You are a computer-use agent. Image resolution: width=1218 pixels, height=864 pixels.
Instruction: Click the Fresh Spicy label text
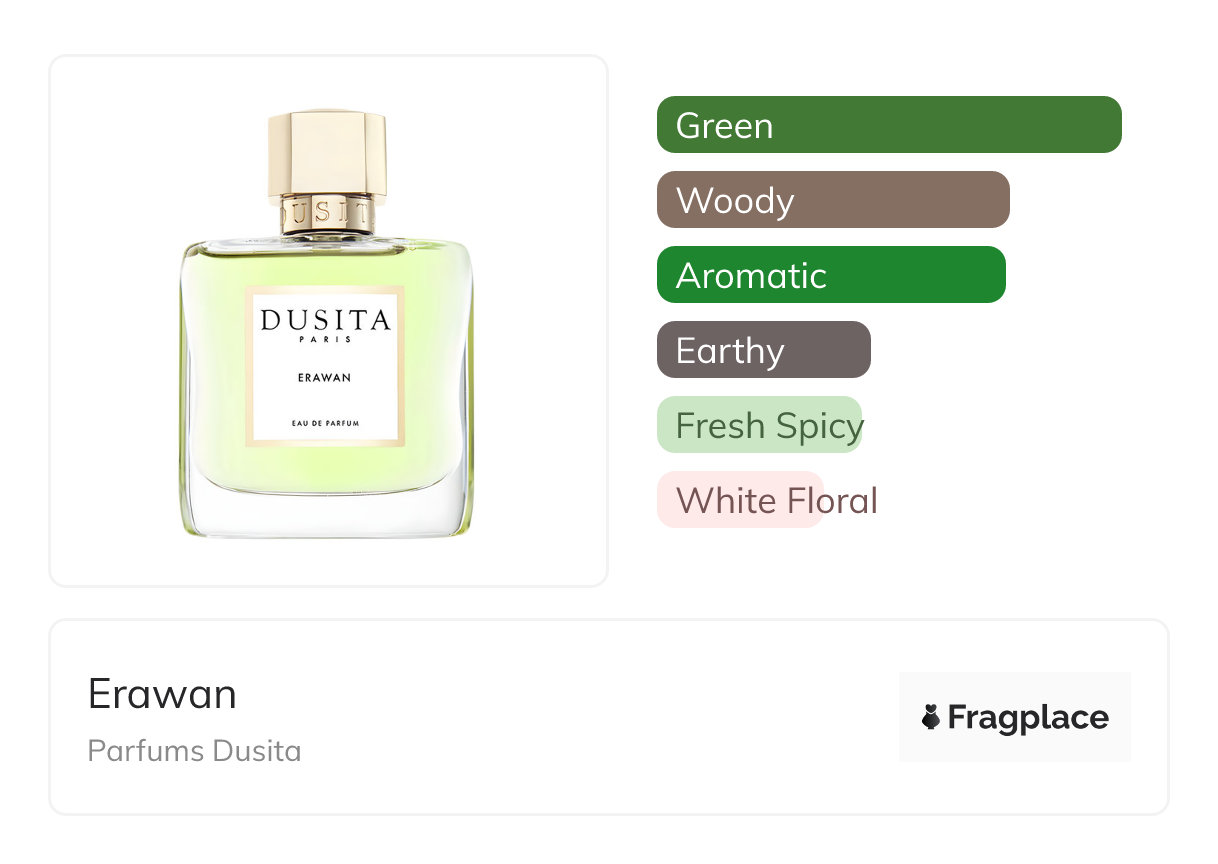tap(769, 427)
